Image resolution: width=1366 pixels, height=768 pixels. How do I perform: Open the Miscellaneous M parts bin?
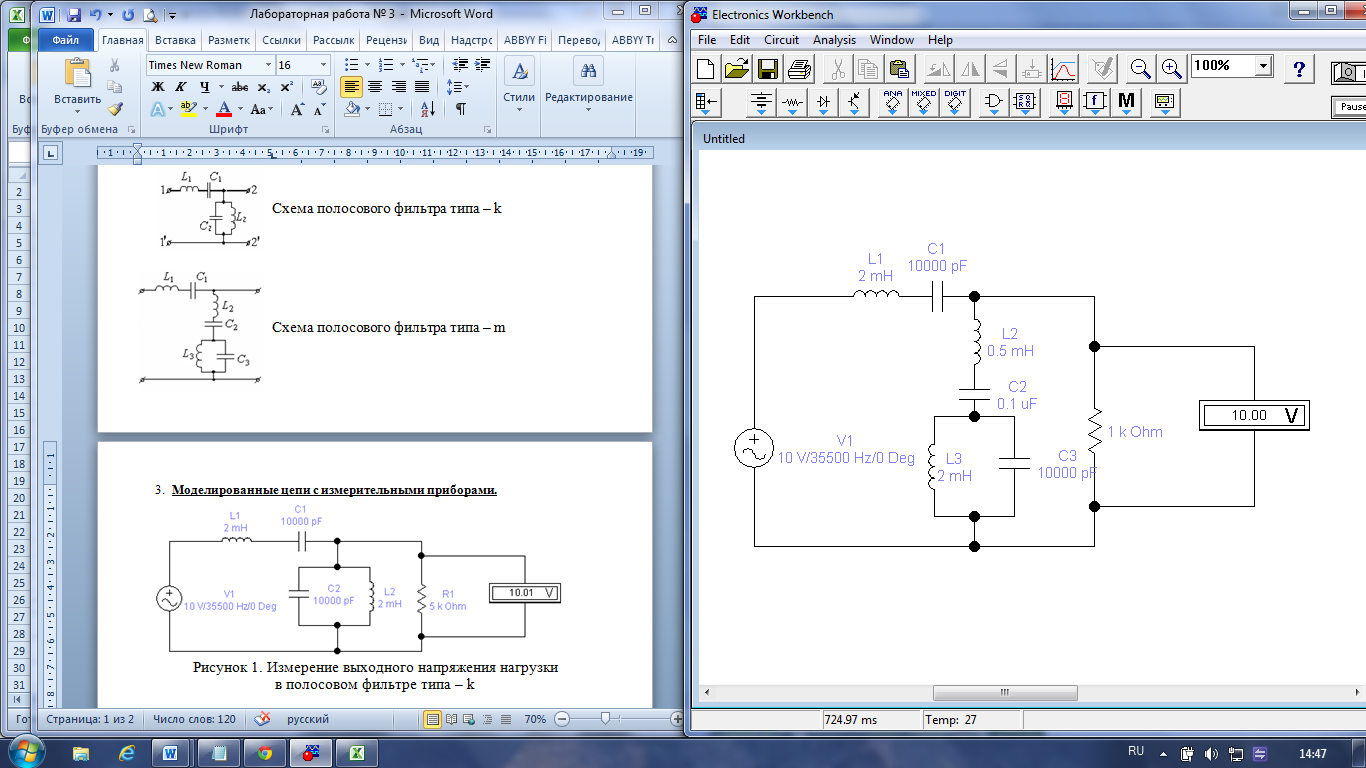point(1127,102)
